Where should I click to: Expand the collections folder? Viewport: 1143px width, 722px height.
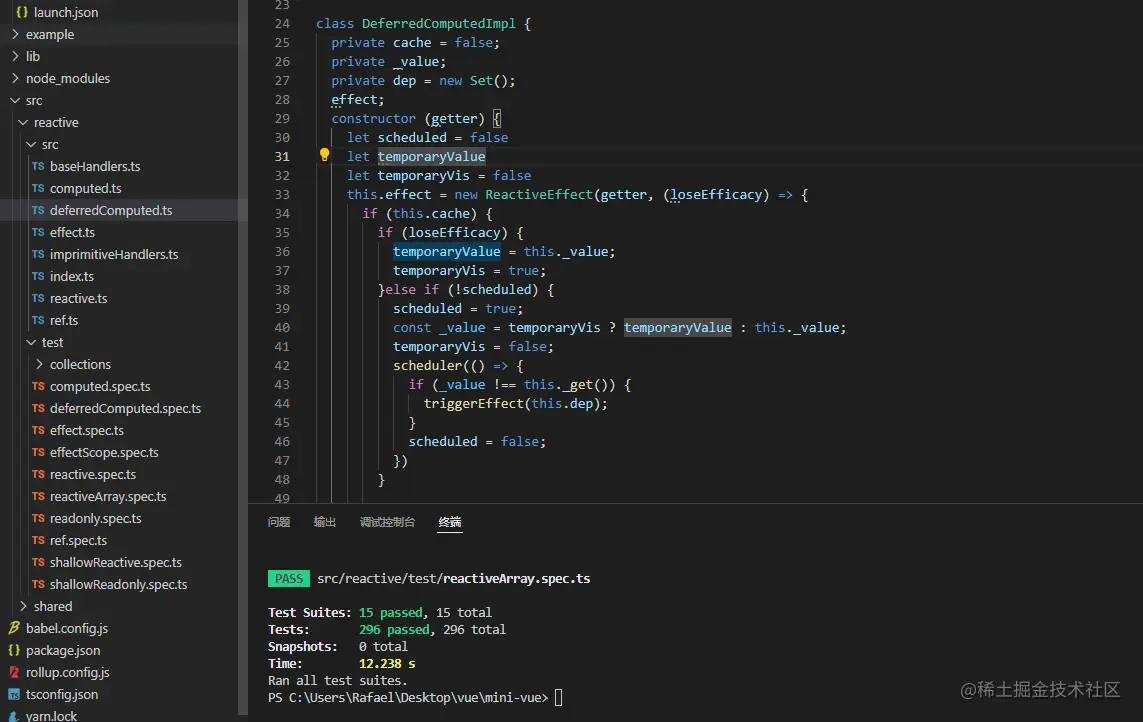pos(39,364)
